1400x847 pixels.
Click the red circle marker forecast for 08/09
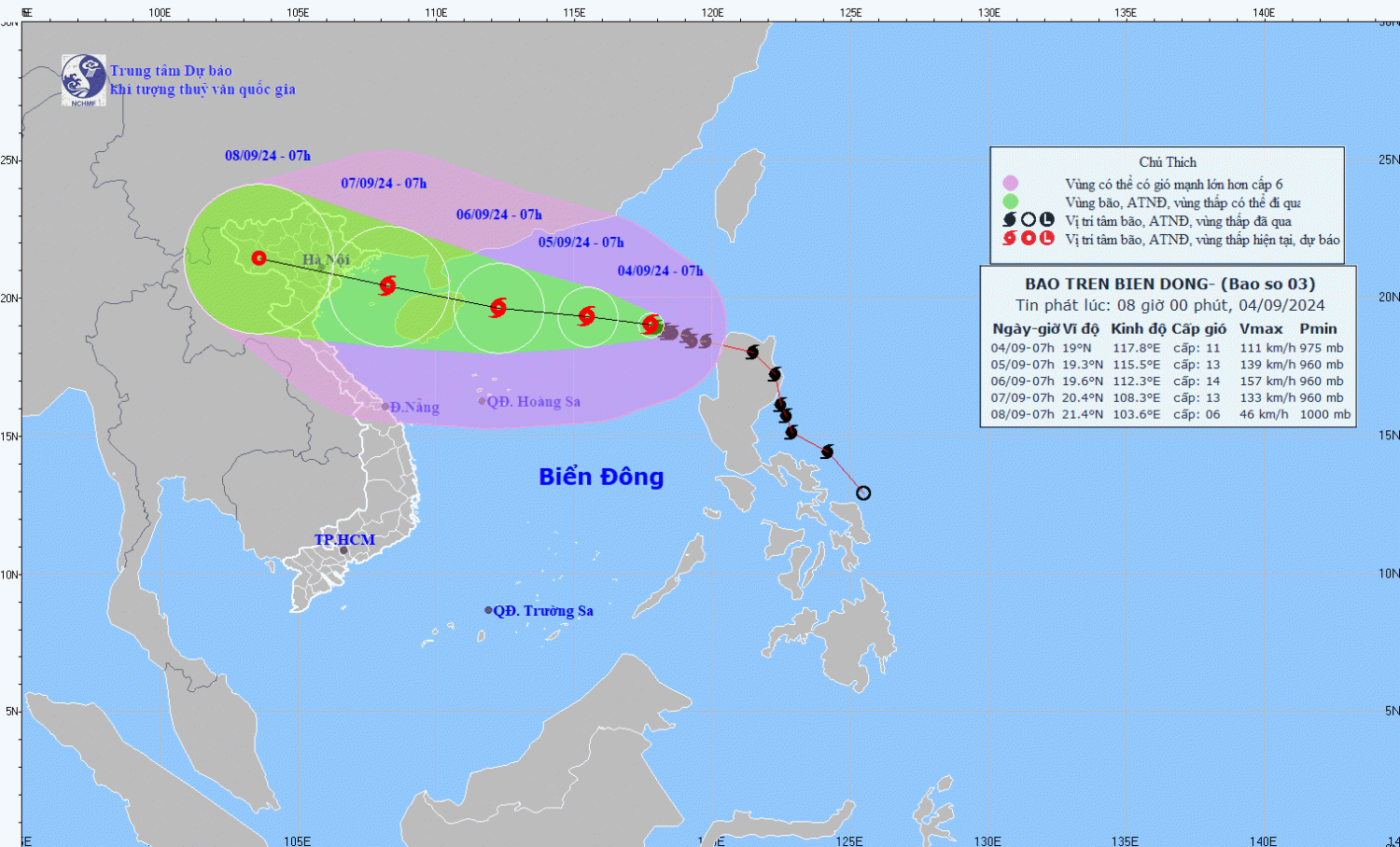point(259,258)
